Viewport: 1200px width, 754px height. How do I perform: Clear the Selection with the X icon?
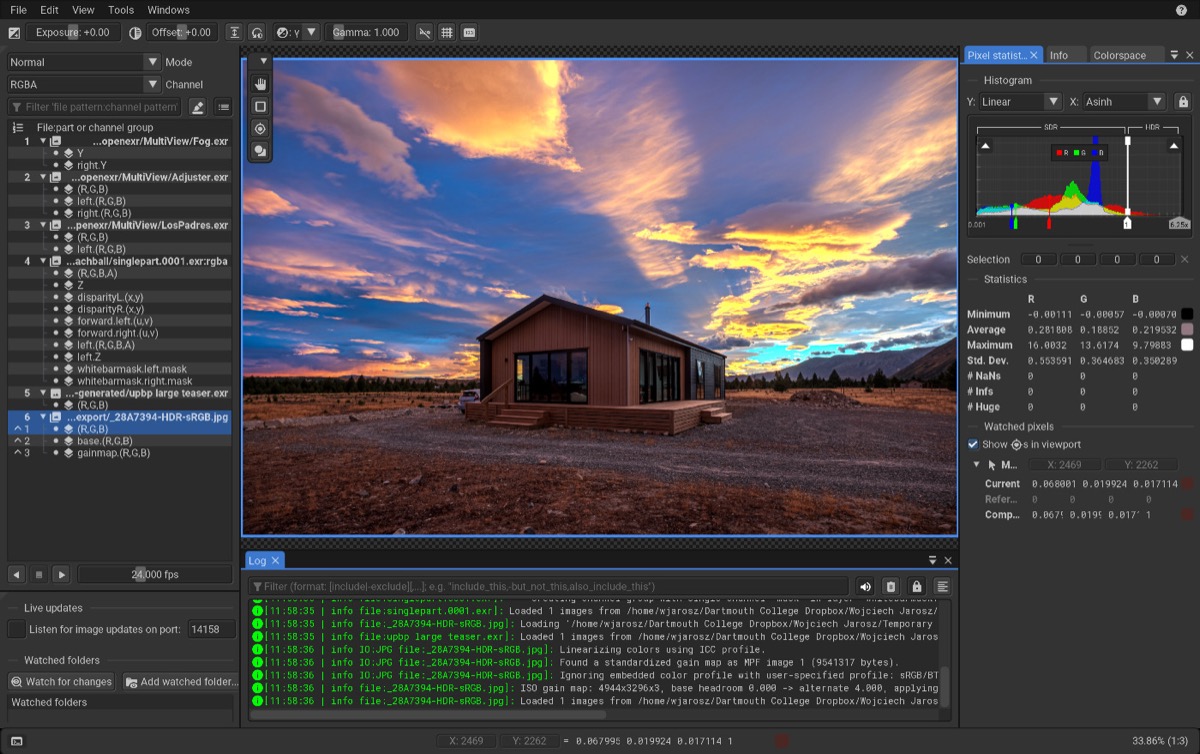(x=1185, y=259)
